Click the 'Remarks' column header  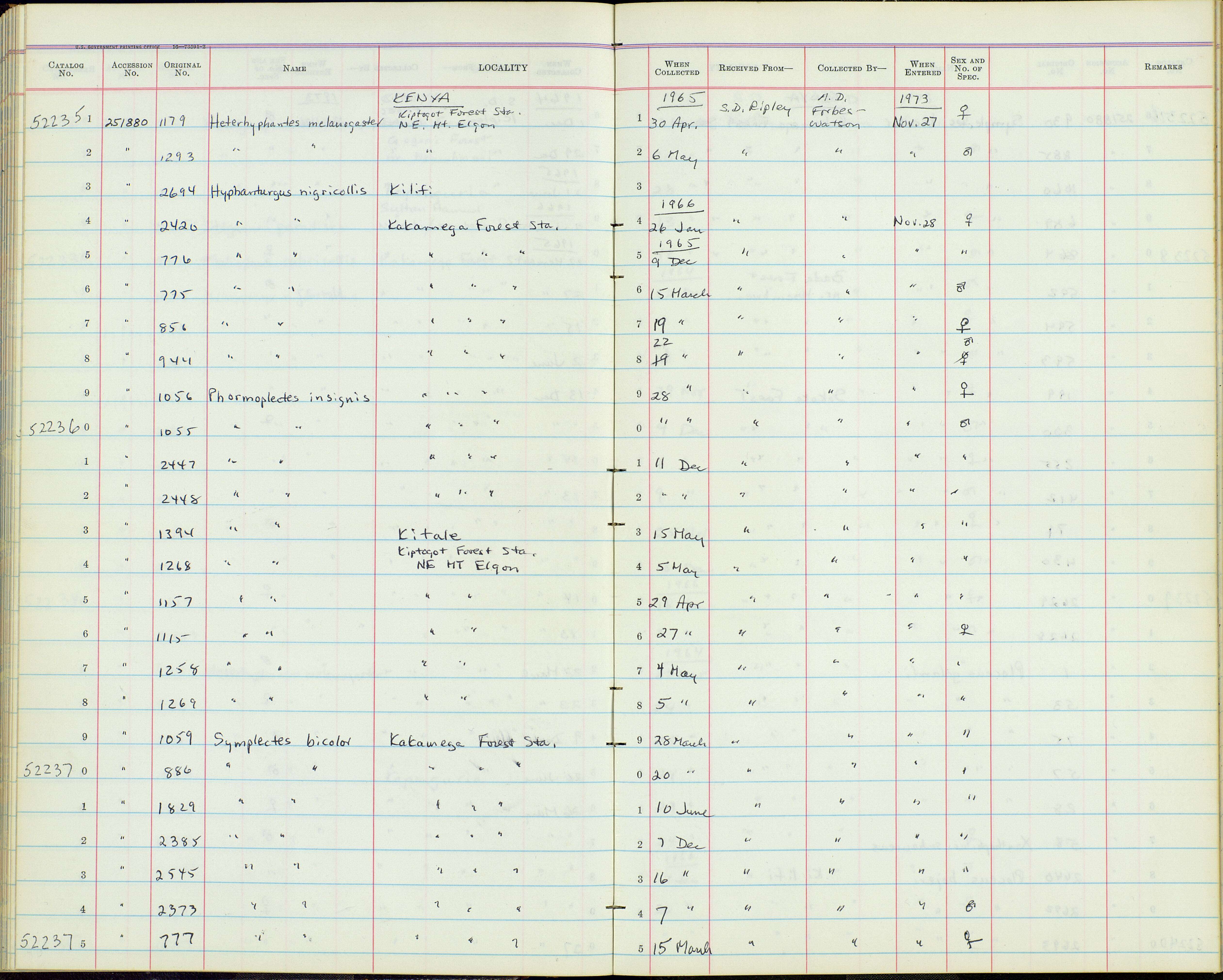(x=1163, y=67)
